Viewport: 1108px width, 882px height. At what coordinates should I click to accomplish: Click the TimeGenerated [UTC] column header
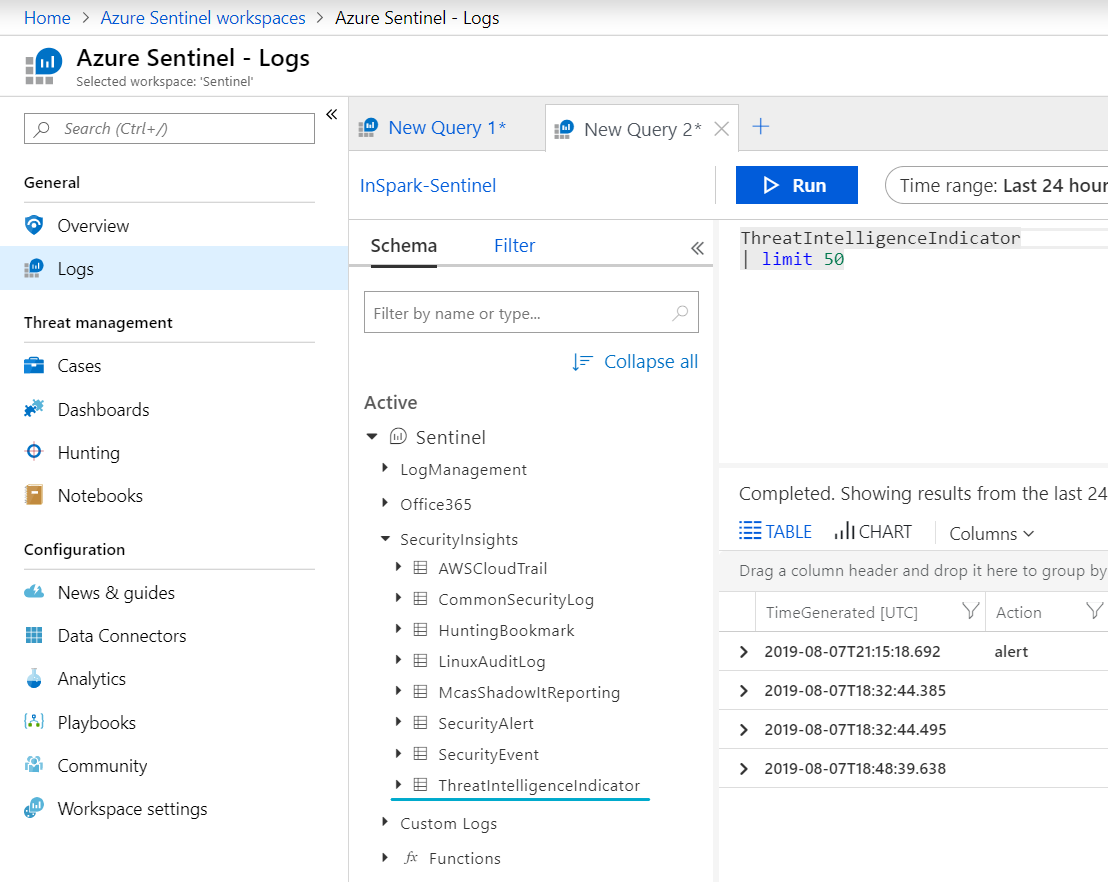[x=842, y=612]
